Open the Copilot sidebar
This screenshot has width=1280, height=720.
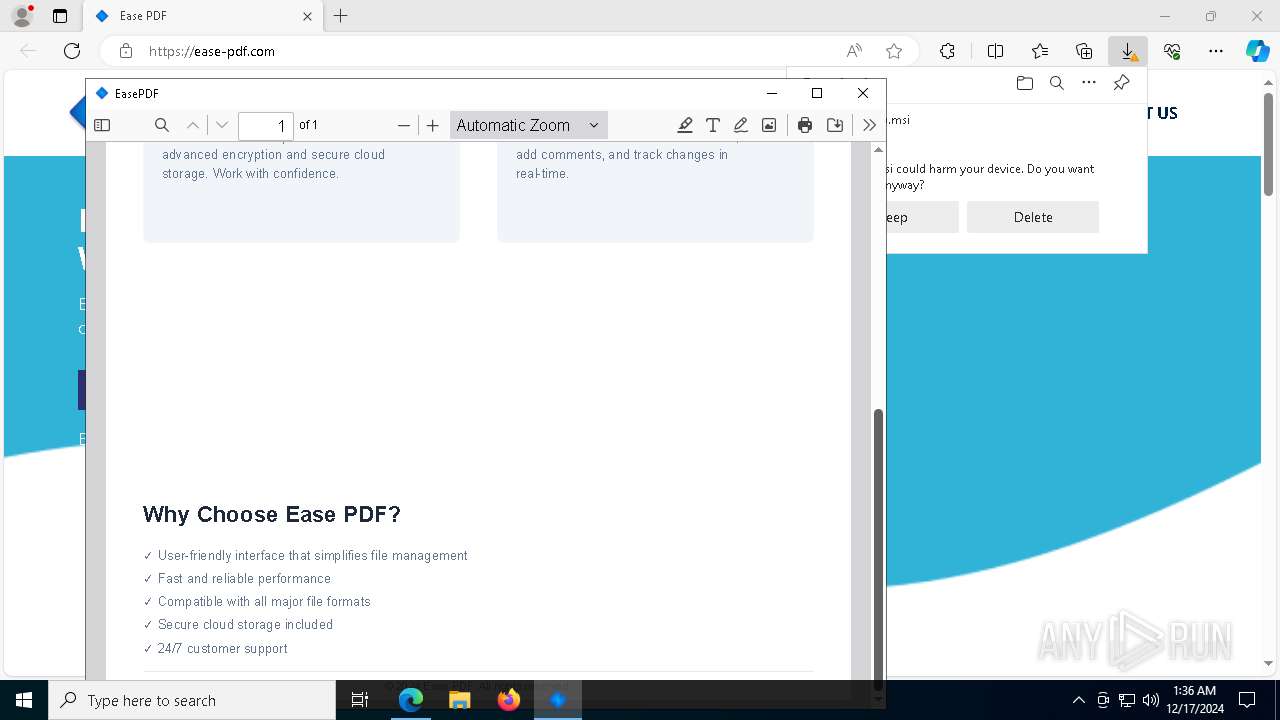(x=1258, y=51)
